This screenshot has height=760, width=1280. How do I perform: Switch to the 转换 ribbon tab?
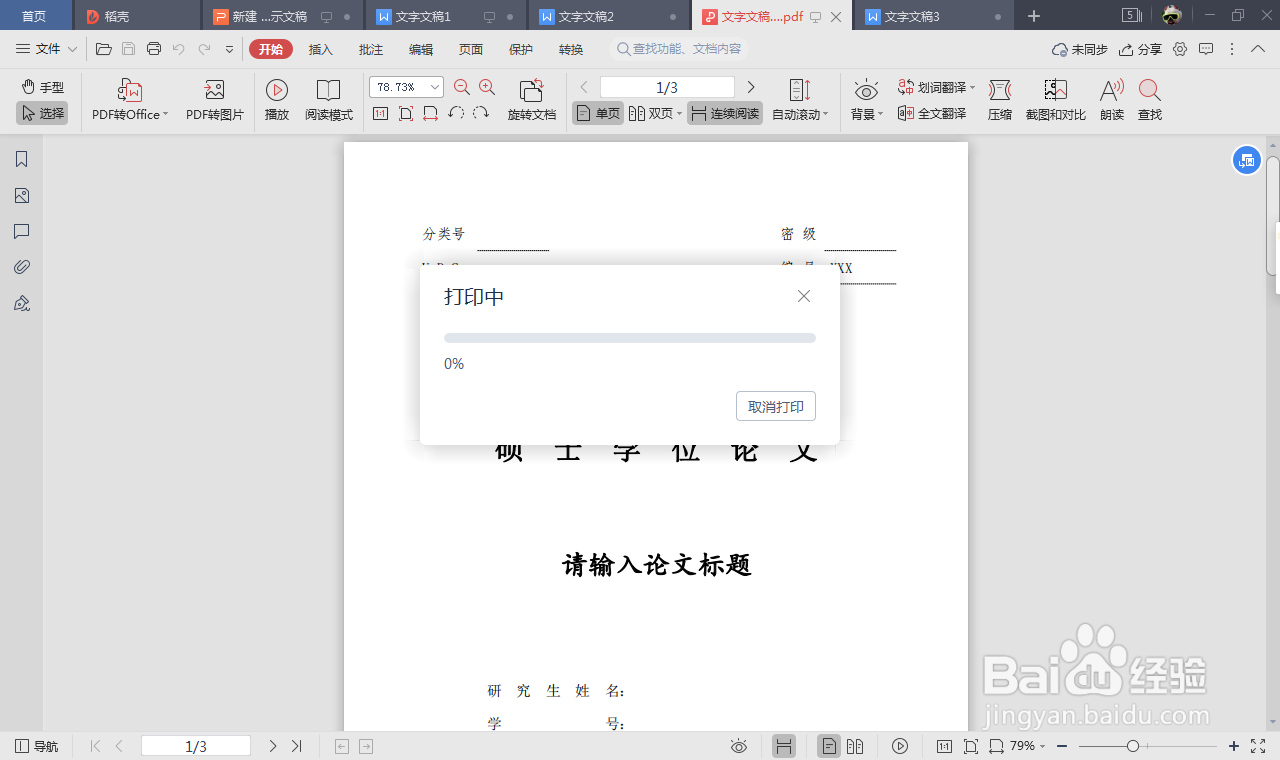point(571,49)
